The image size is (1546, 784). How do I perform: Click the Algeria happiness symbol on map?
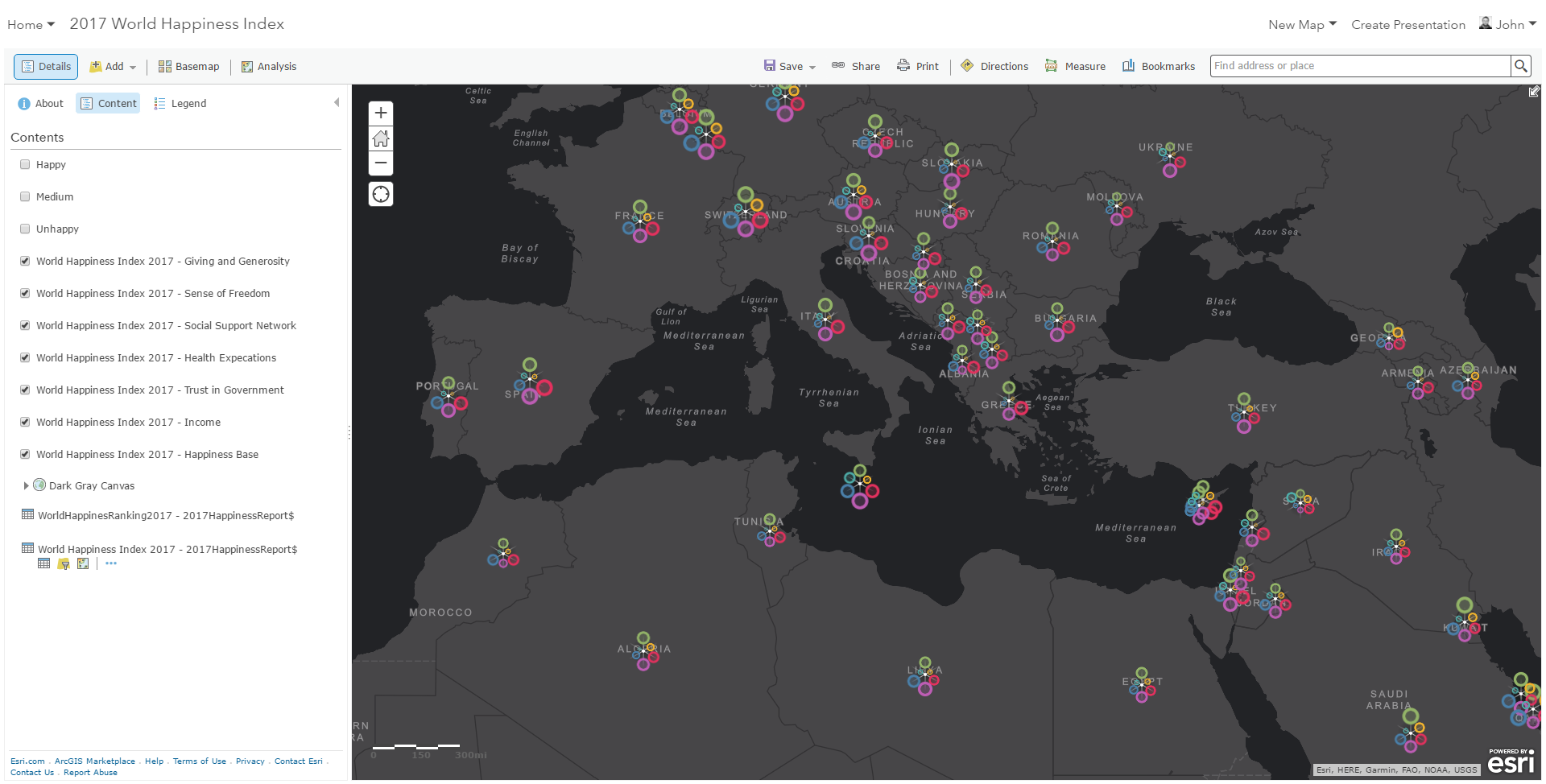[x=643, y=650]
